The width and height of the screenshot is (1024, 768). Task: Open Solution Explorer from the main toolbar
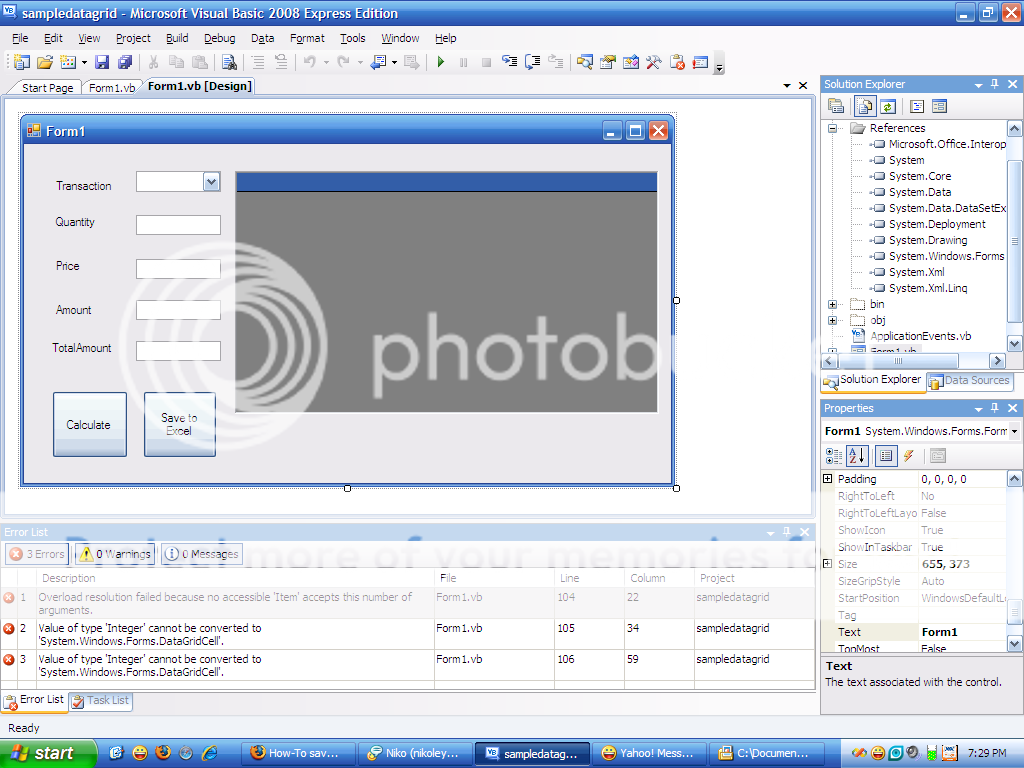click(x=584, y=62)
